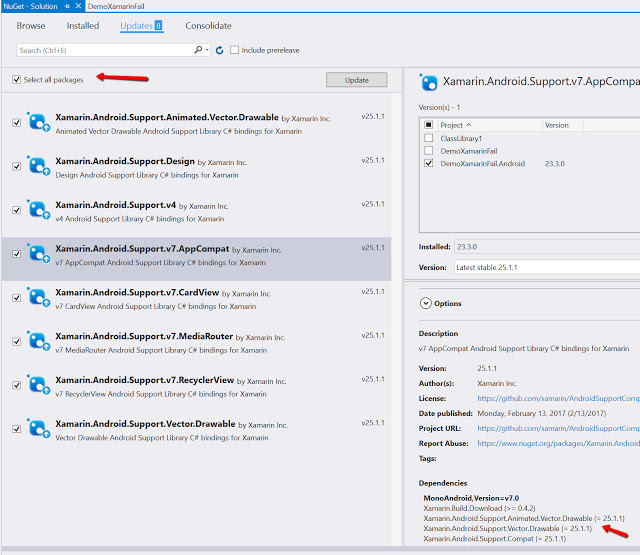The height and width of the screenshot is (555, 640).
Task: Switch to the Installed tab
Action: click(x=83, y=26)
